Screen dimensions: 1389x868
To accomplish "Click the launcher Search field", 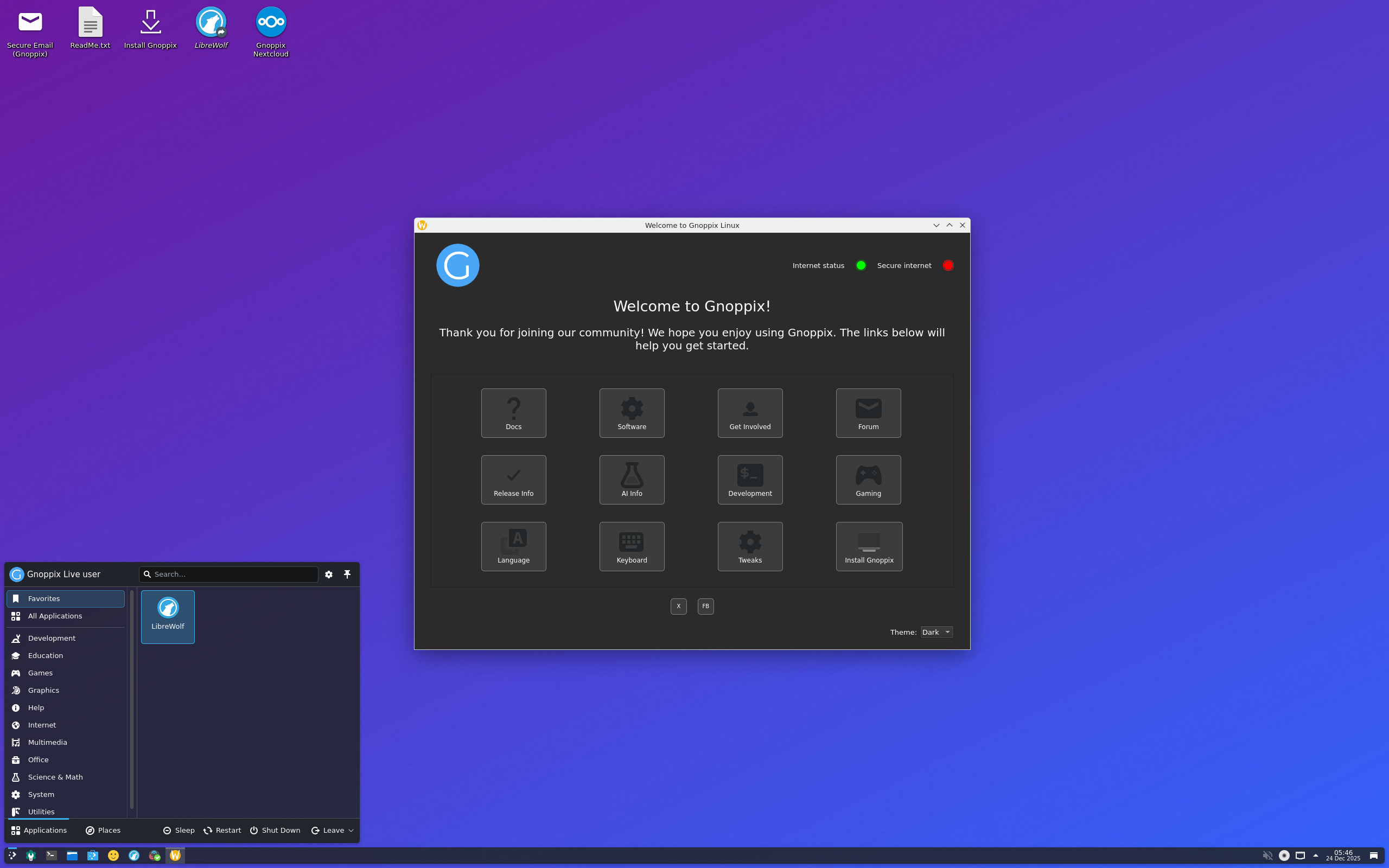I will pos(228,574).
